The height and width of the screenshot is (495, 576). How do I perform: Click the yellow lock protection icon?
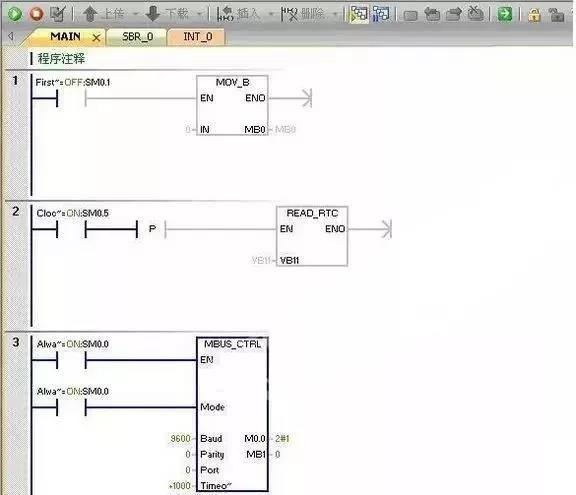(534, 15)
